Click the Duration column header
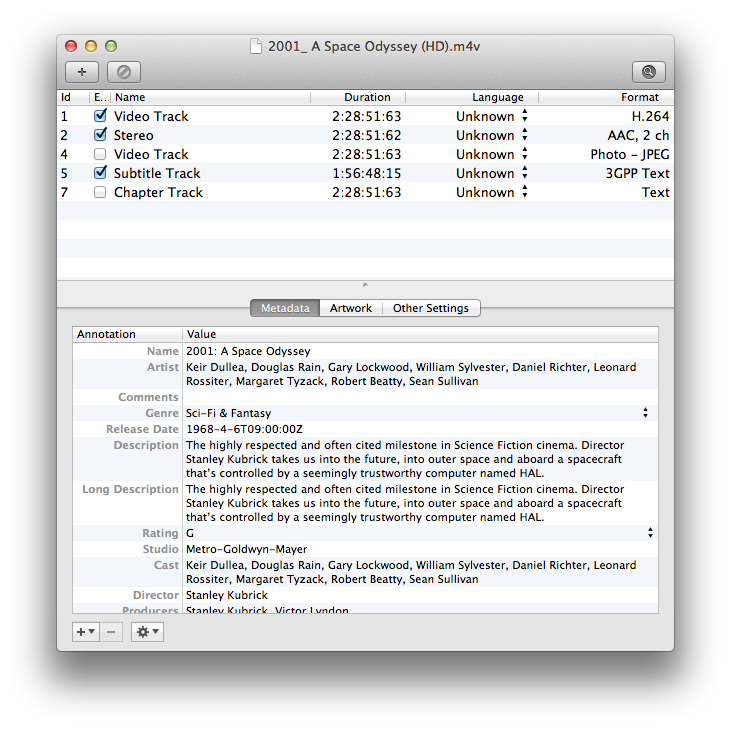The image size is (731, 730). click(x=358, y=97)
